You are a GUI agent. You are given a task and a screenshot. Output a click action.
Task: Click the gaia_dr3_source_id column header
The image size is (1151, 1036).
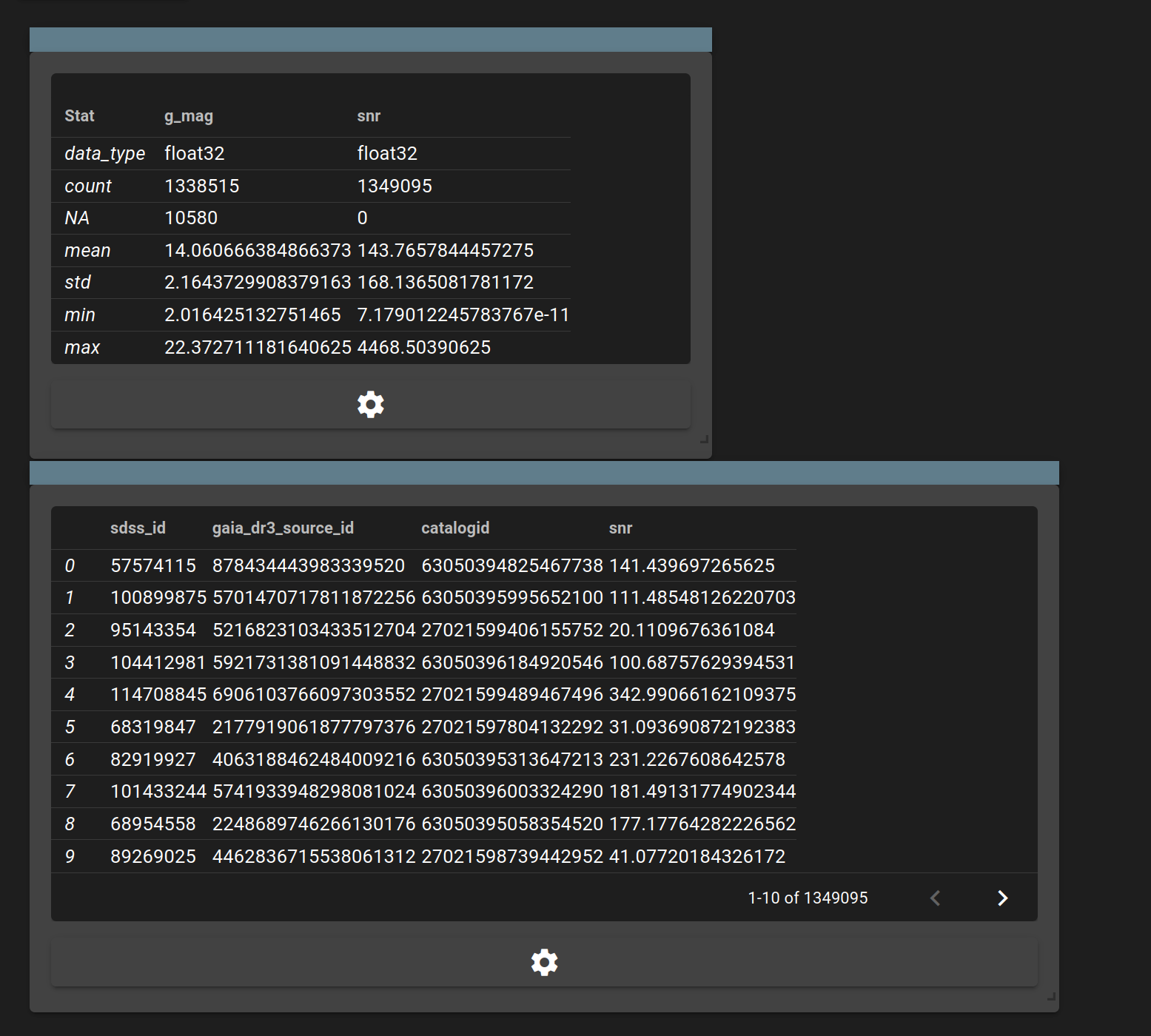click(283, 528)
